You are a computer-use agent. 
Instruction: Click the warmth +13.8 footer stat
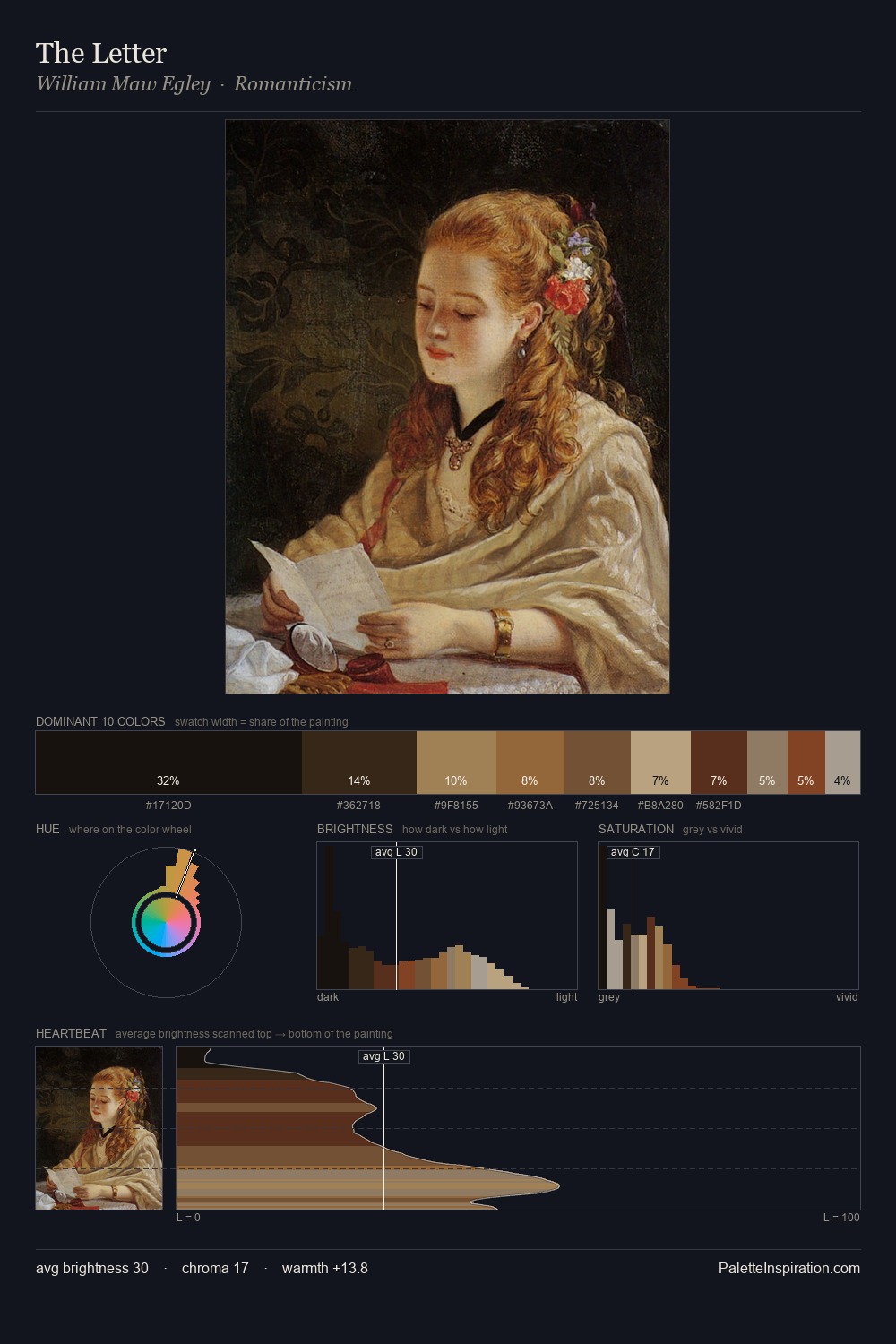pyautogui.click(x=325, y=1269)
